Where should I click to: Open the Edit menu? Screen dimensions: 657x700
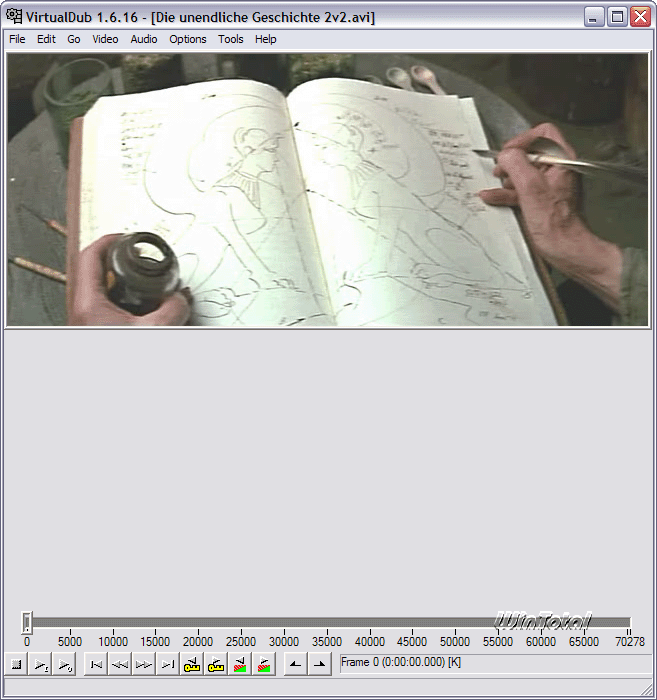click(46, 39)
